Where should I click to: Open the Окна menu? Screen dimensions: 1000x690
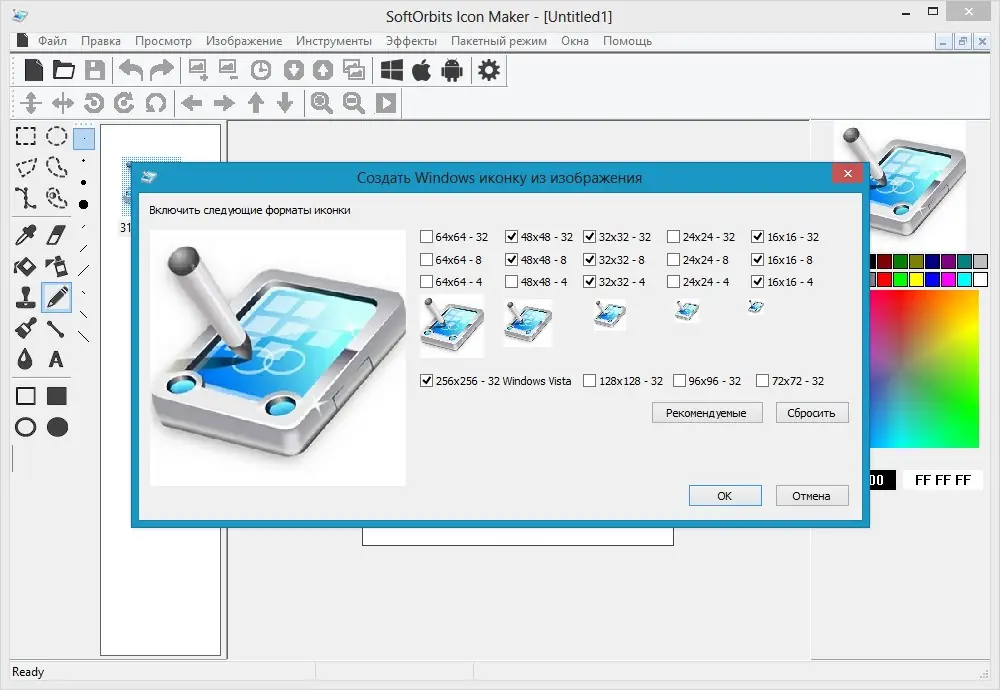point(575,41)
